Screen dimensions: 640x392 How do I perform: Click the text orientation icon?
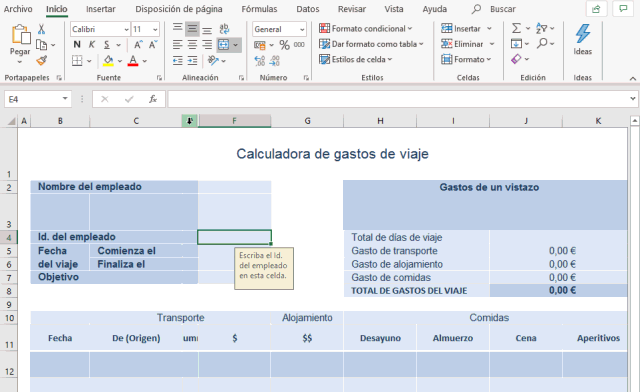(213, 60)
